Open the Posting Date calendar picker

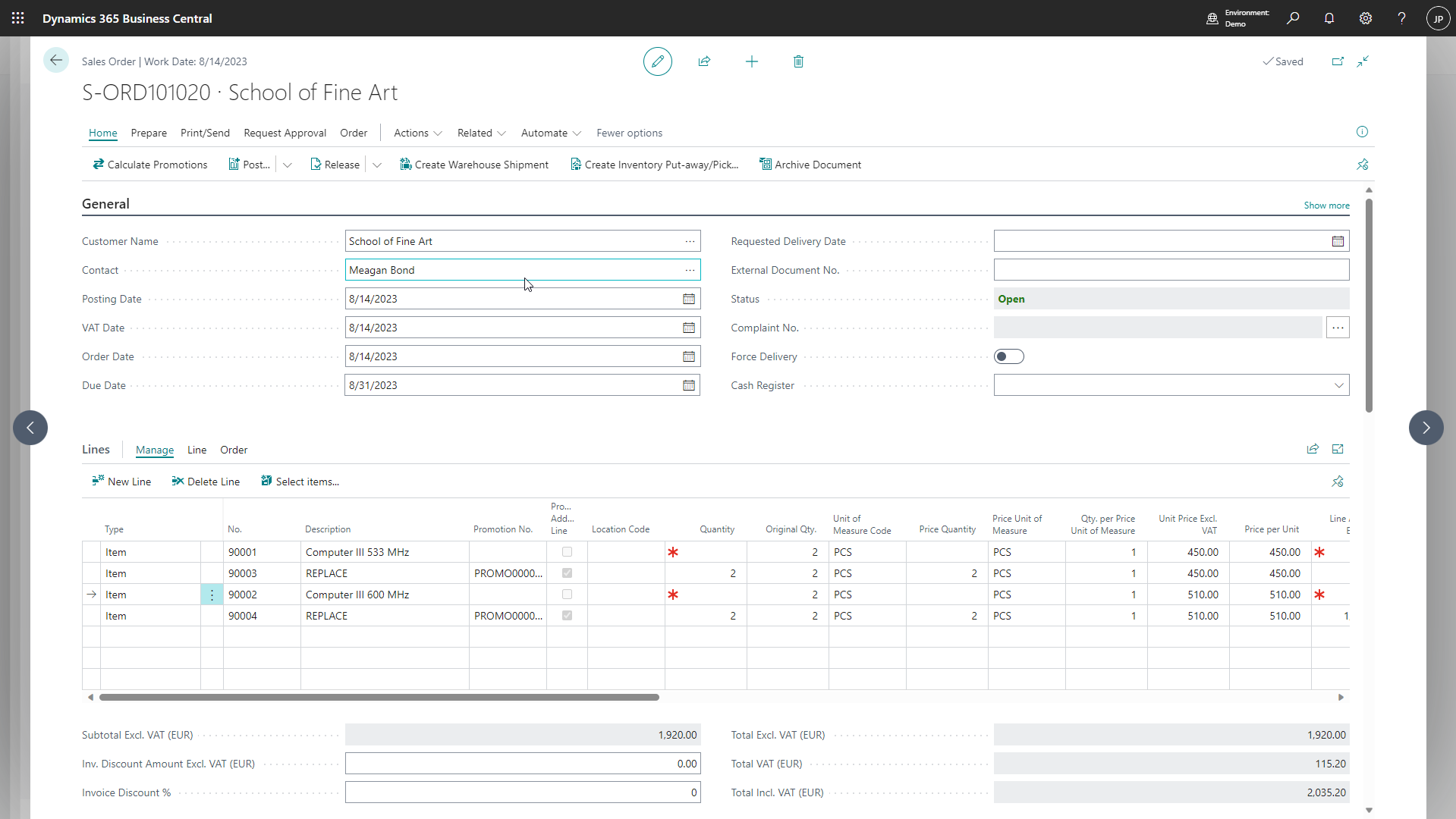tap(688, 299)
